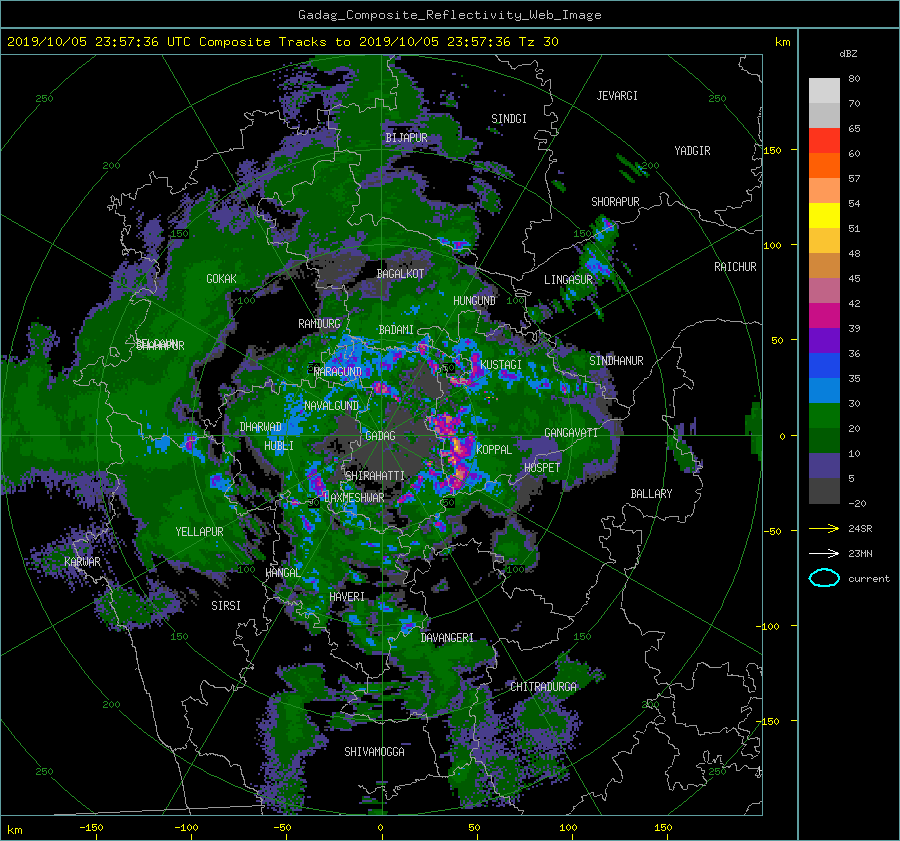Click the SIRSI city label
Viewport: 900px width, 841px height.
226,606
